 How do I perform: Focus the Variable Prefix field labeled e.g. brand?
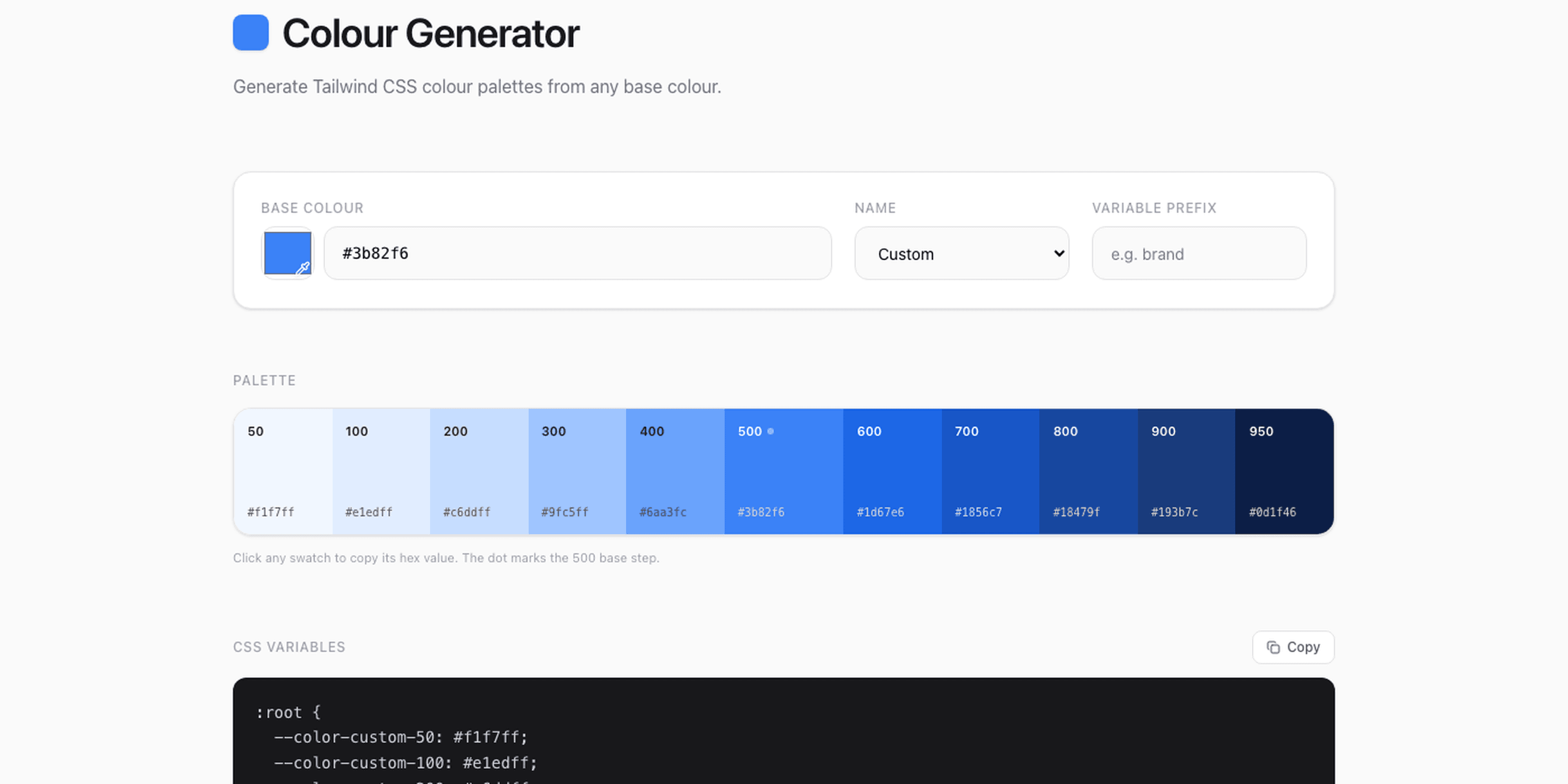click(1198, 253)
